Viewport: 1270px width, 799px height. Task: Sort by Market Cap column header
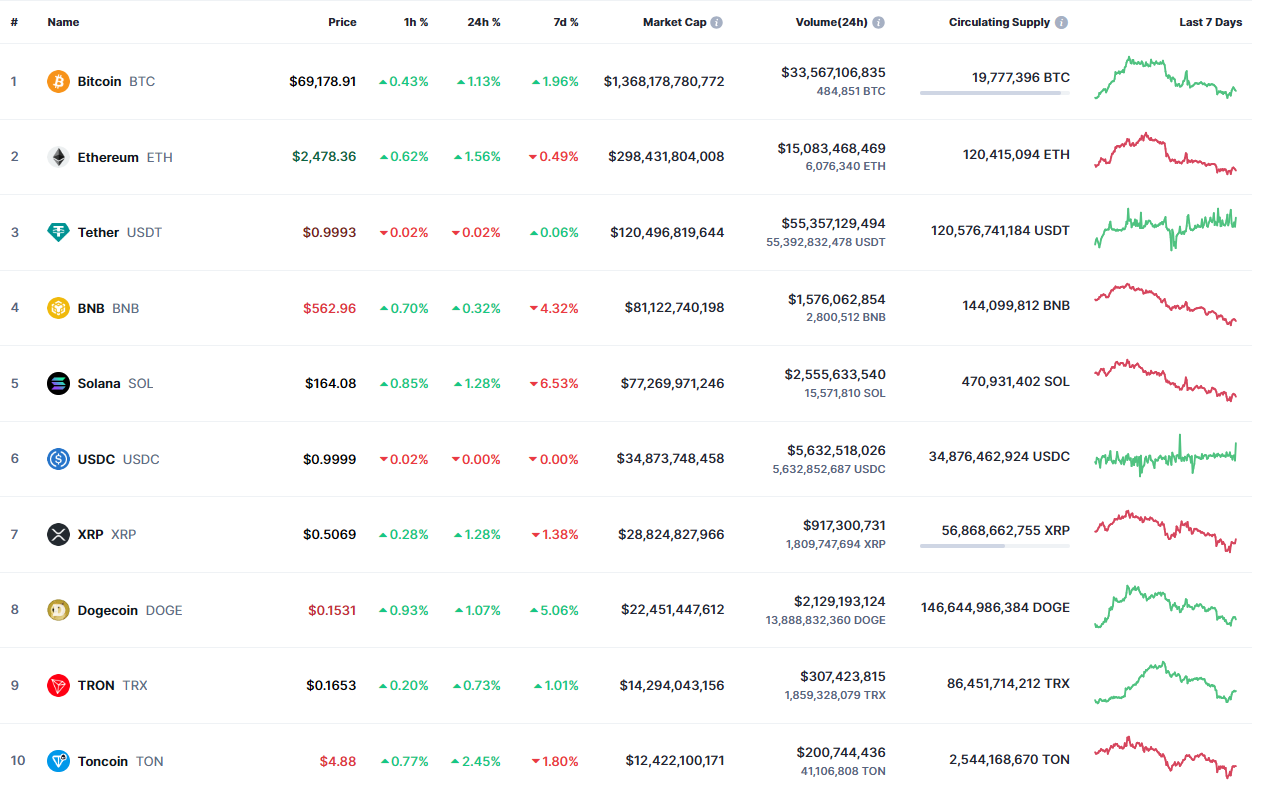click(x=674, y=22)
